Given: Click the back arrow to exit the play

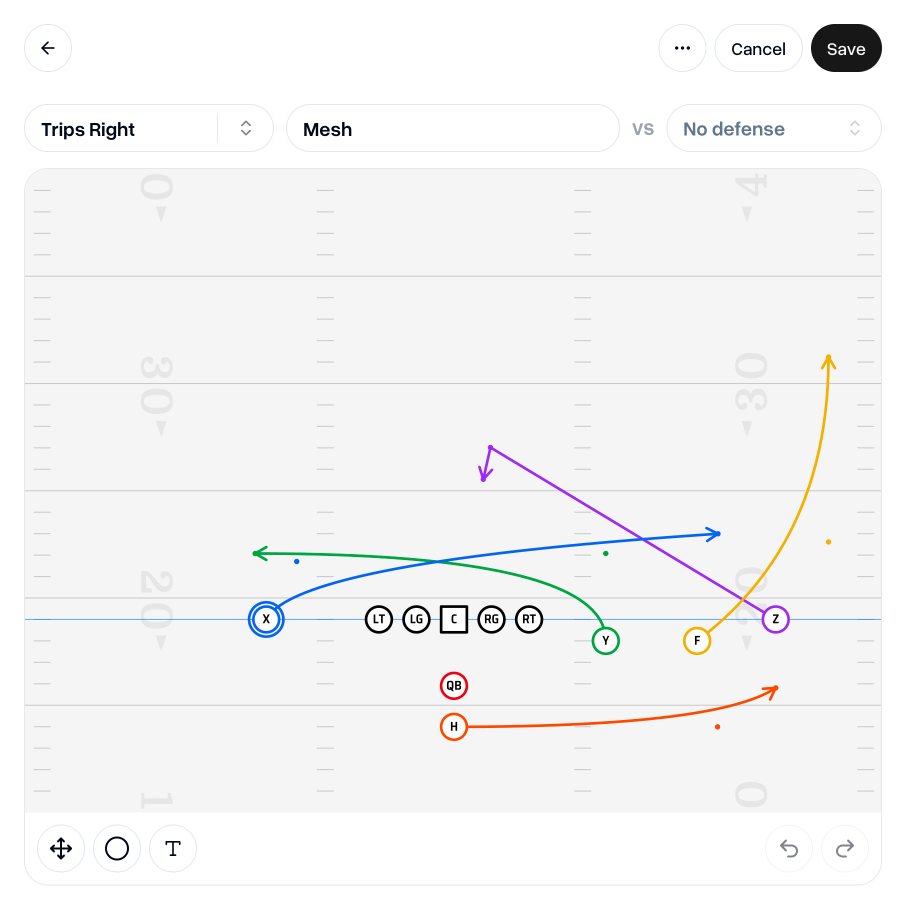Looking at the screenshot, I should [48, 48].
